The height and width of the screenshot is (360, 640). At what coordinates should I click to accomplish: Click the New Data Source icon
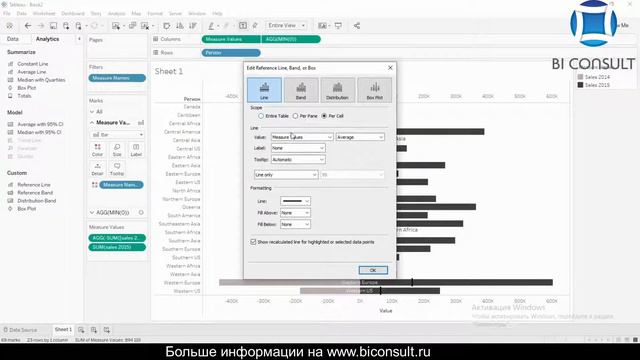(x=66, y=26)
